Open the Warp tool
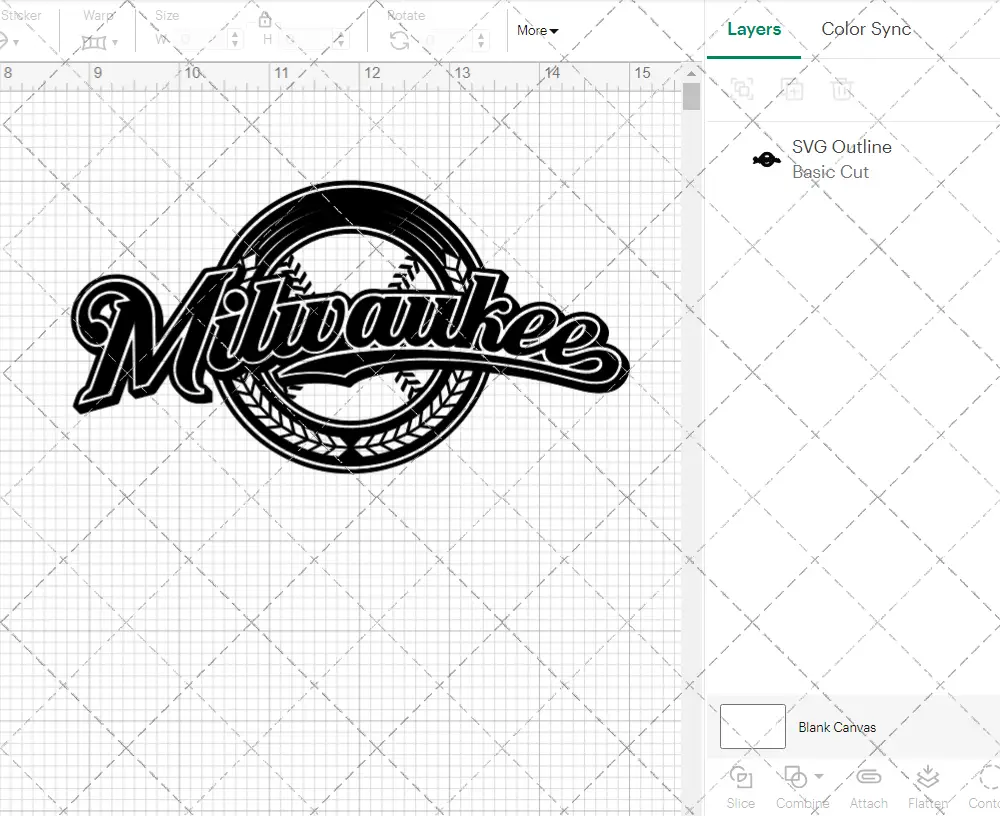1000x816 pixels. (x=94, y=43)
